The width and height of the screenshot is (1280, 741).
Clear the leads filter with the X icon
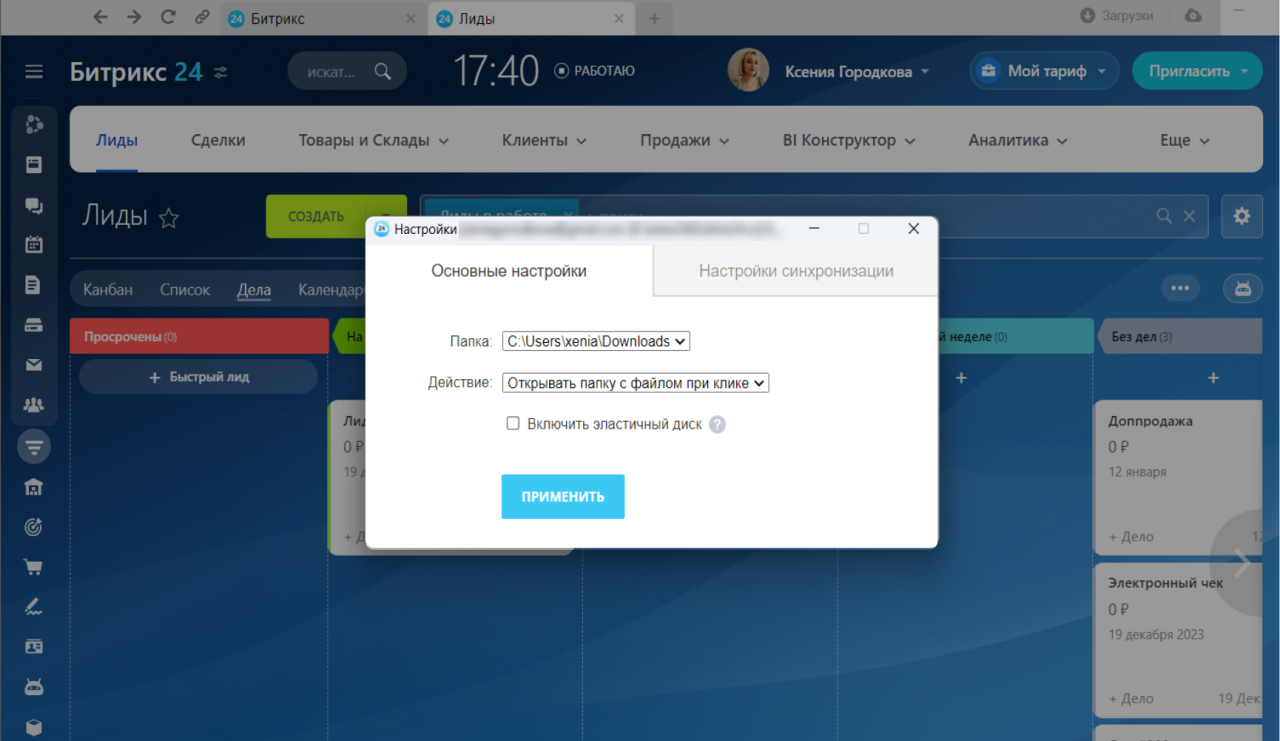tap(1189, 216)
